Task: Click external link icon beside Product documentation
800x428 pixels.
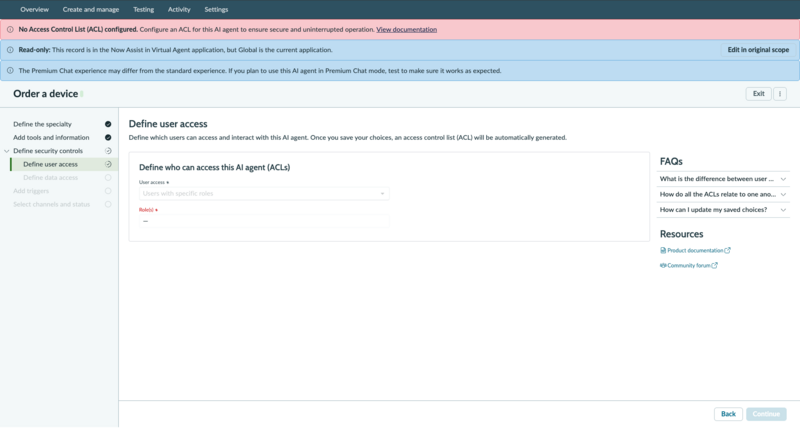Action: tap(728, 250)
